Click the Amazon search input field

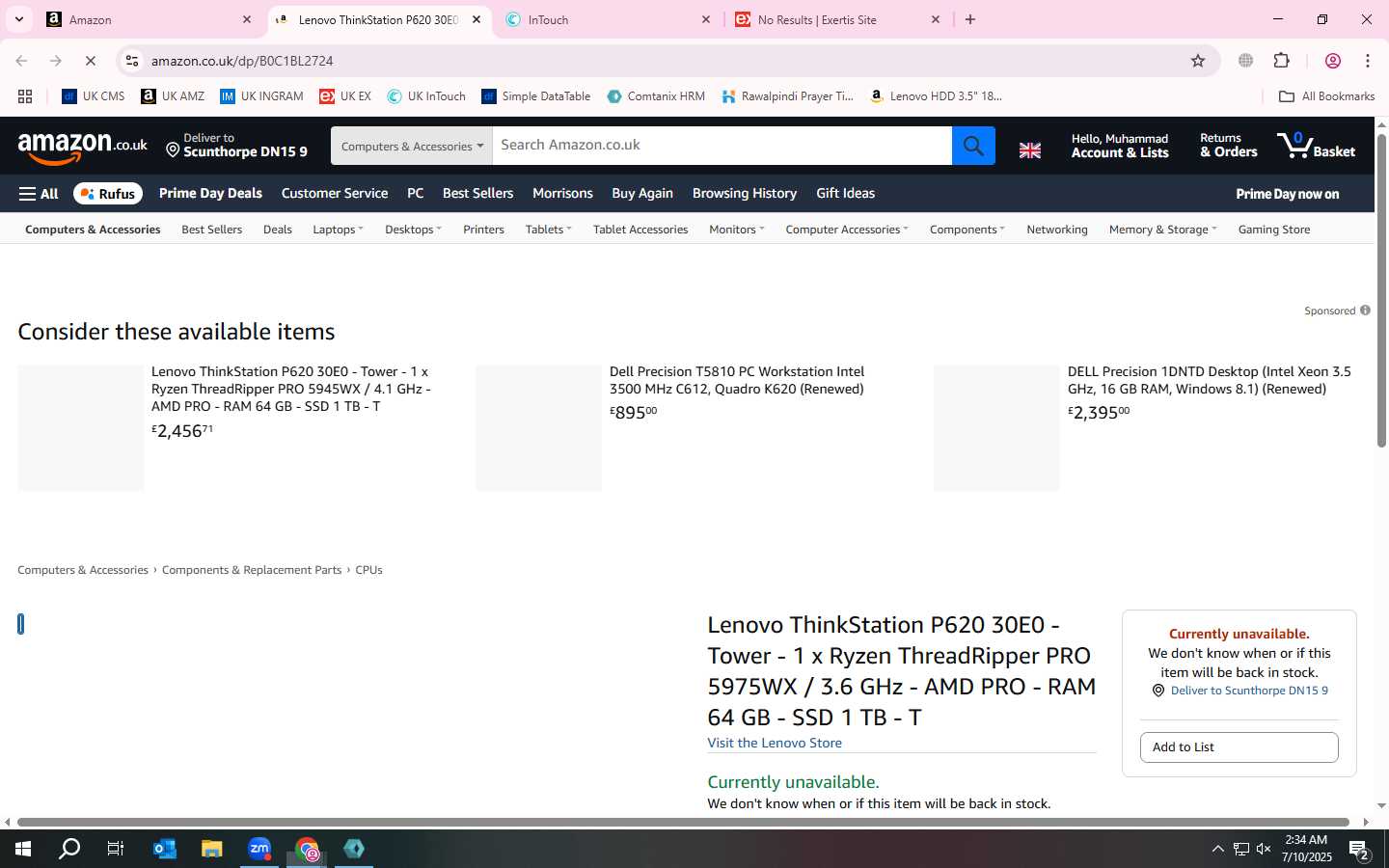[x=722, y=146]
